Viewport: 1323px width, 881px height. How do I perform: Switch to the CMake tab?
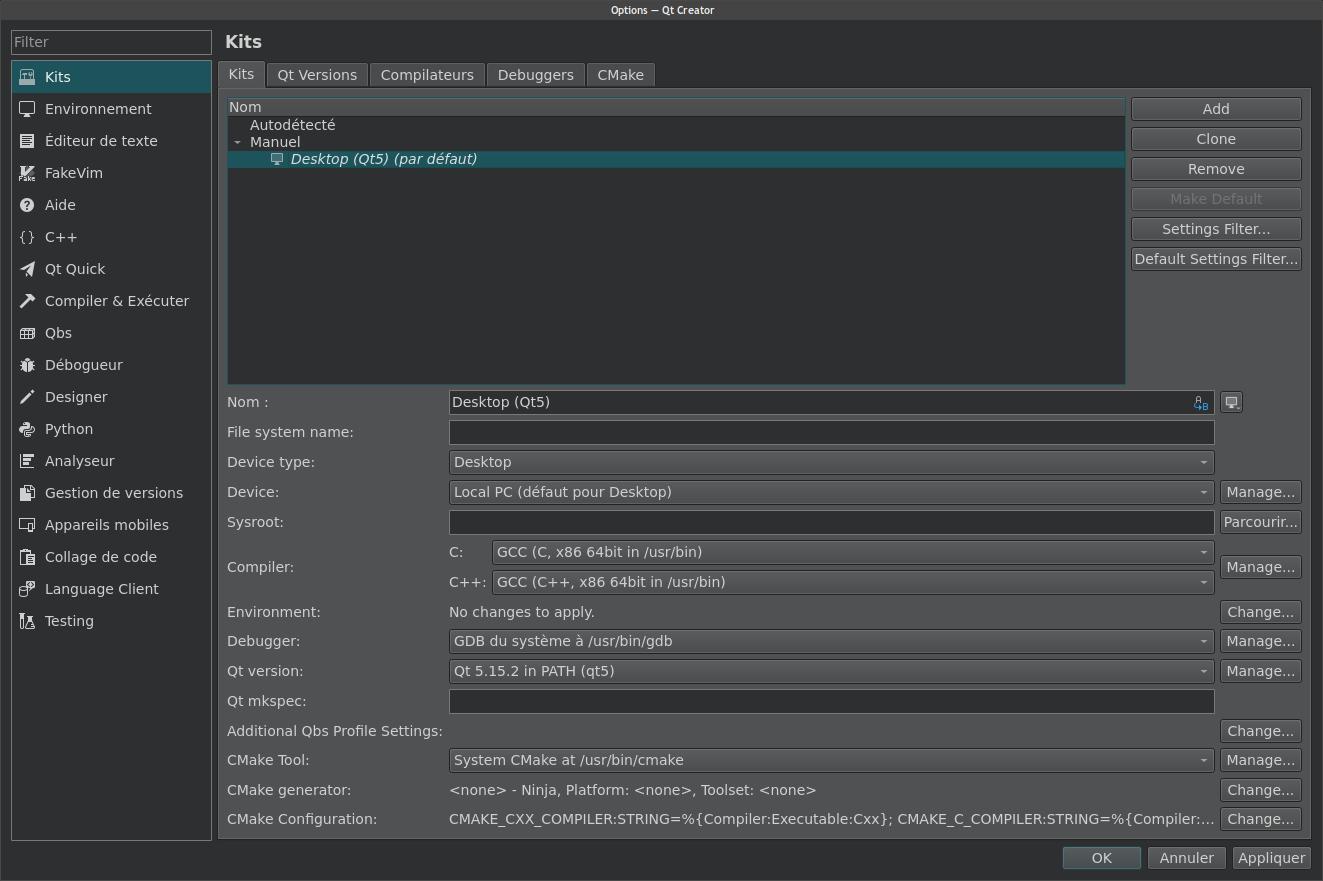620,75
